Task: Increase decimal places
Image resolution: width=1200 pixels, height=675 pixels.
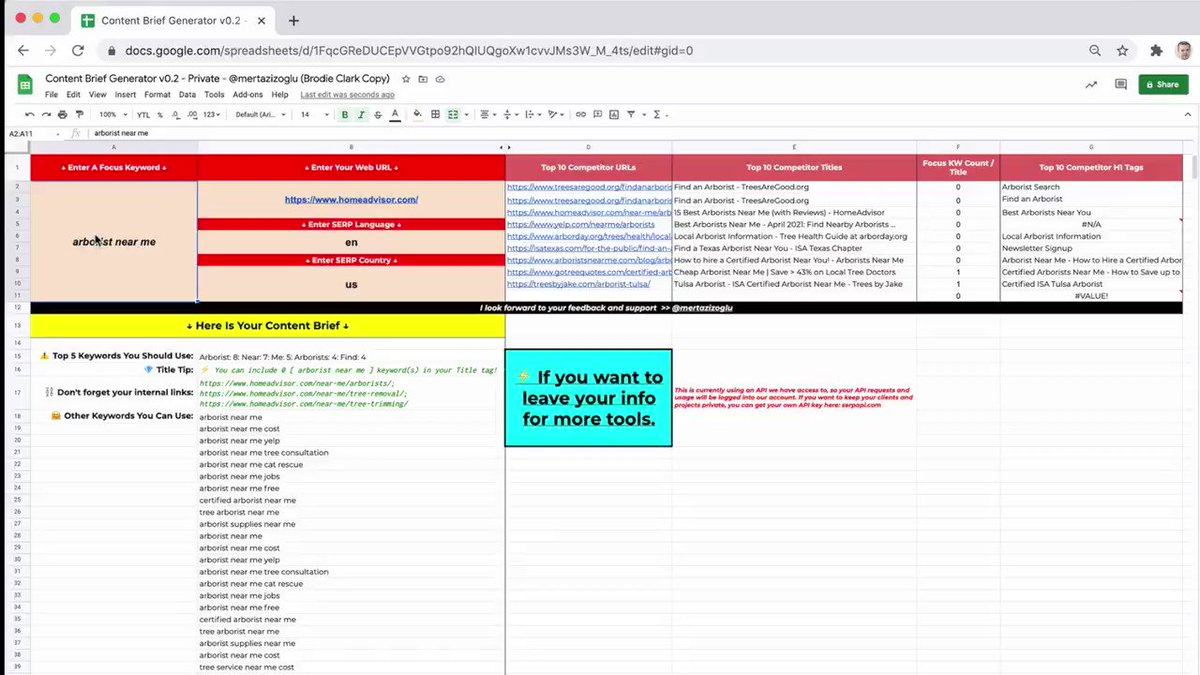Action: pyautogui.click(x=191, y=115)
